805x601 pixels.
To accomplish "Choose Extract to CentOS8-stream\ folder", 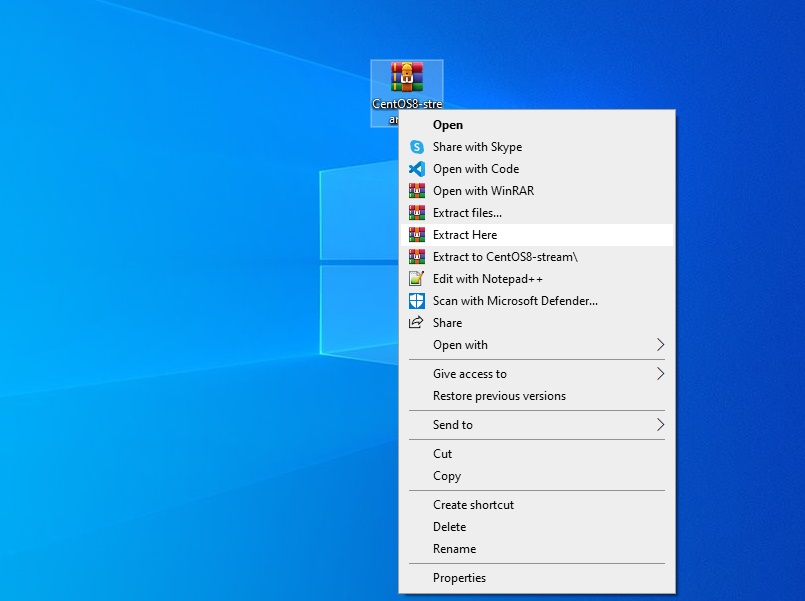I will point(536,257).
